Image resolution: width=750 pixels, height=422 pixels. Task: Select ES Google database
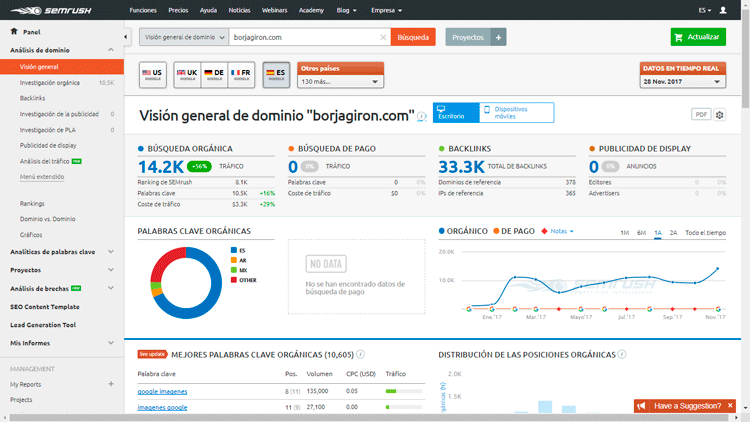[x=276, y=75]
